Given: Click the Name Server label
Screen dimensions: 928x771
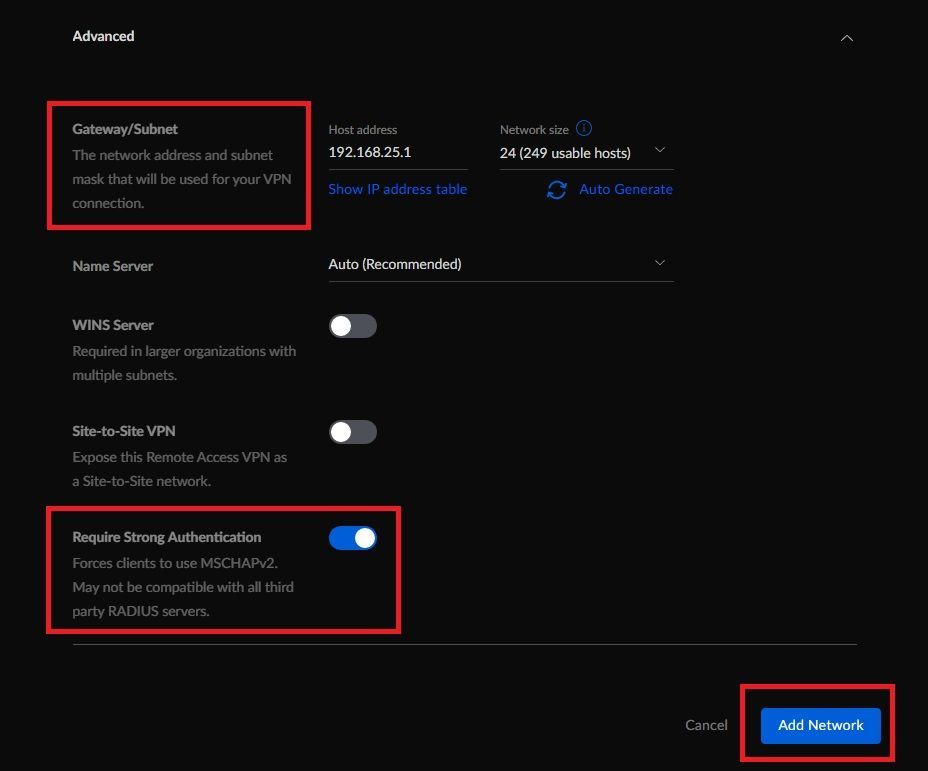Looking at the screenshot, I should tap(112, 266).
